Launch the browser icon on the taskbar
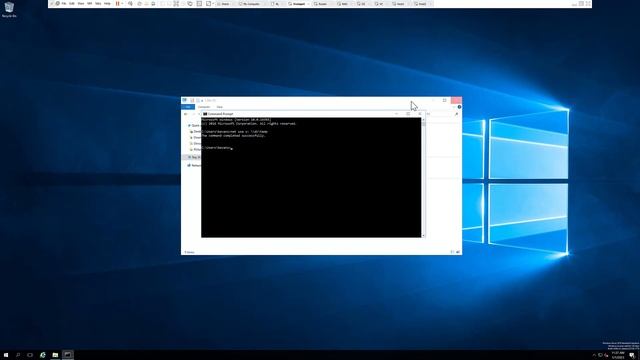640x360 pixels. click(42, 355)
